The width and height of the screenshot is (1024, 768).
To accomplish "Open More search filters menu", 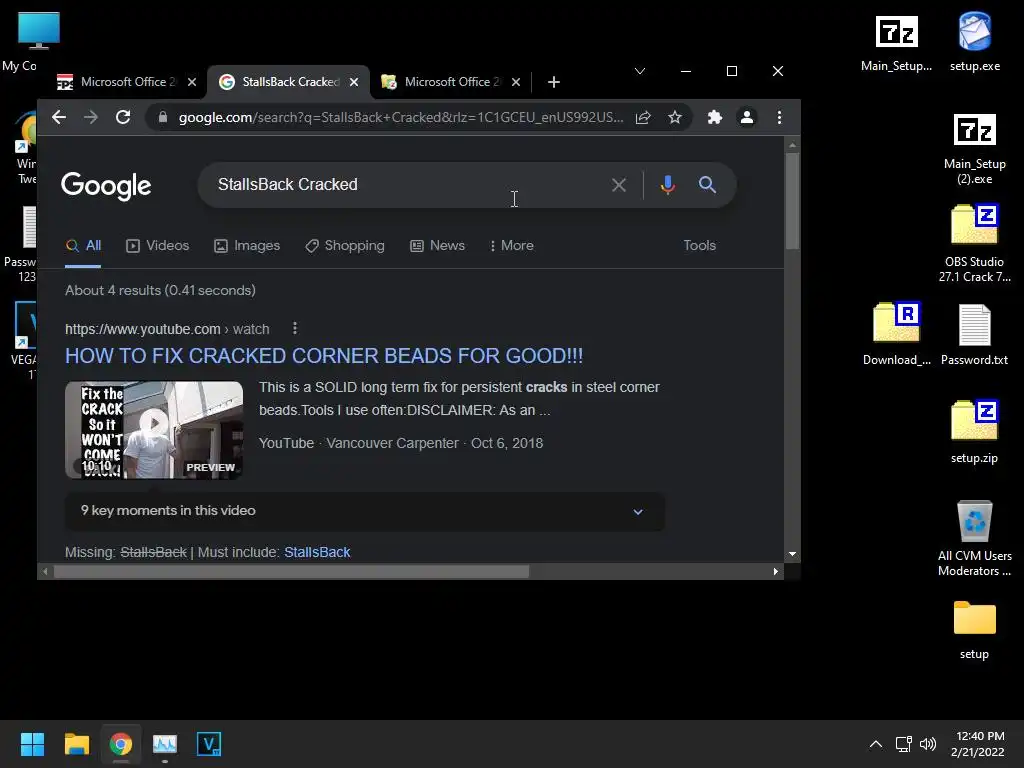I will click(511, 246).
